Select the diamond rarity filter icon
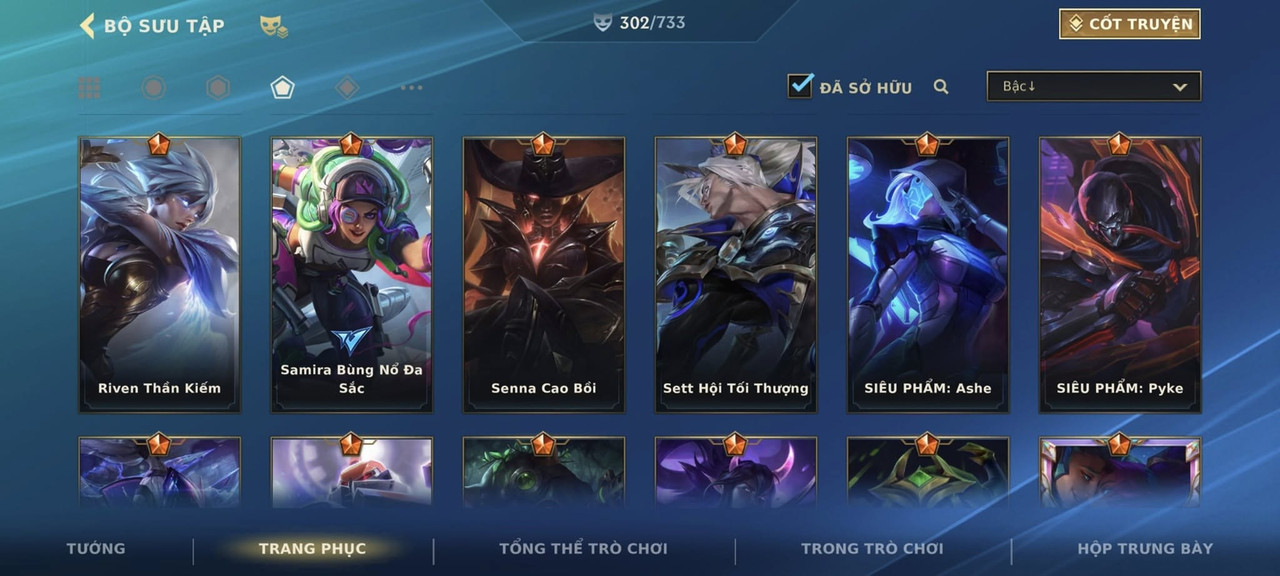The image size is (1280, 576). coord(347,88)
